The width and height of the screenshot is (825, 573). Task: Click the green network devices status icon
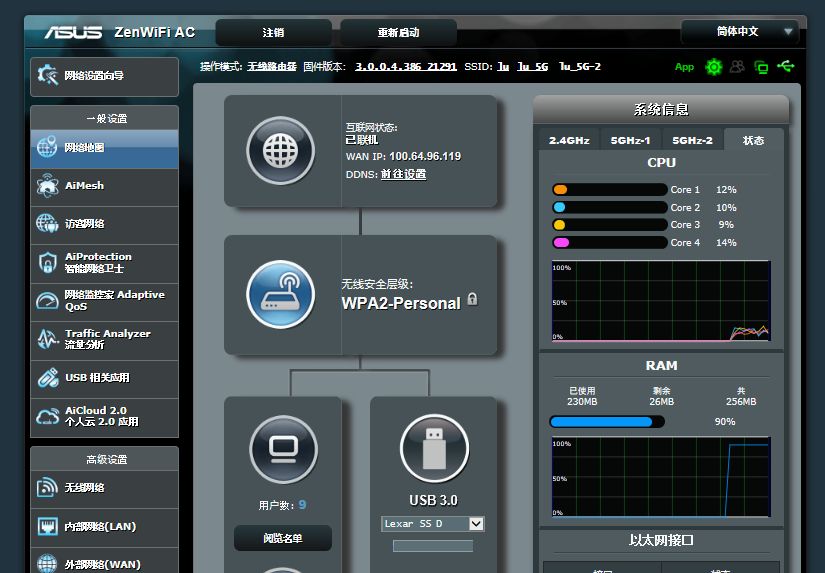point(761,67)
